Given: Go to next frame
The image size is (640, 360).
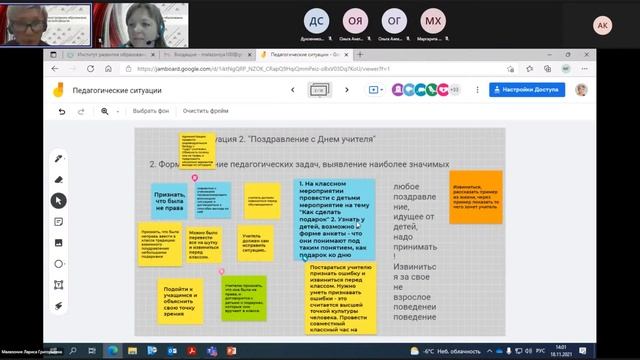Looking at the screenshot, I should coord(347,90).
